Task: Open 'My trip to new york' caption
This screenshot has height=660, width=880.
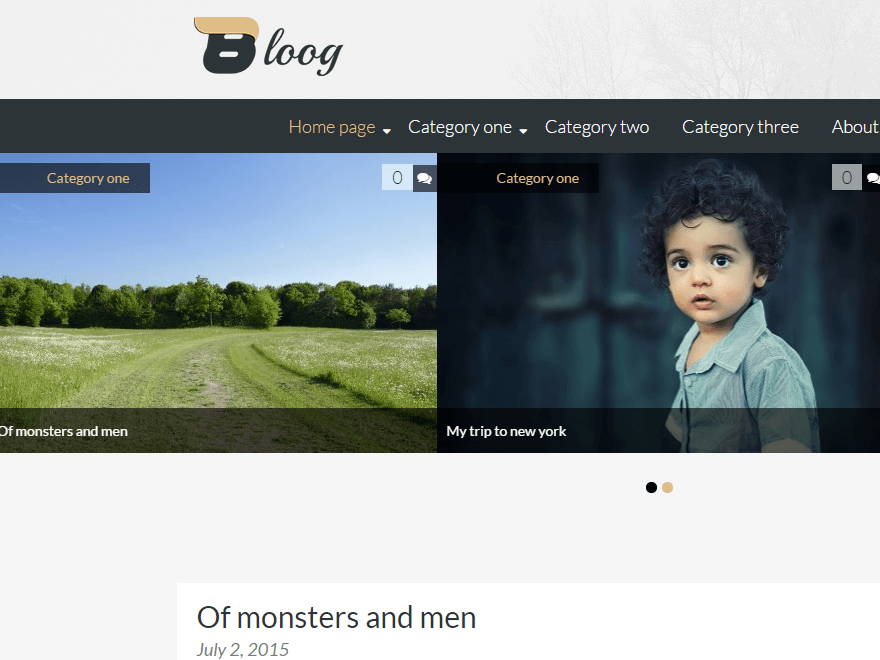Action: coord(506,431)
